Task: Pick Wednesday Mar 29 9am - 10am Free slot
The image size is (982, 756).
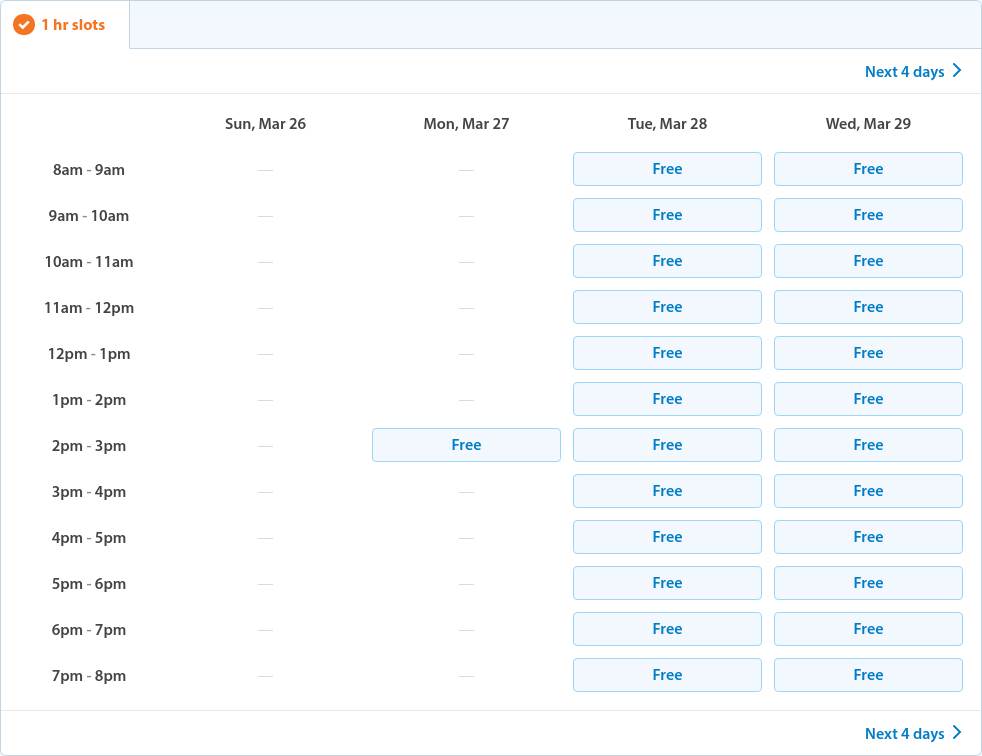Action: click(868, 215)
